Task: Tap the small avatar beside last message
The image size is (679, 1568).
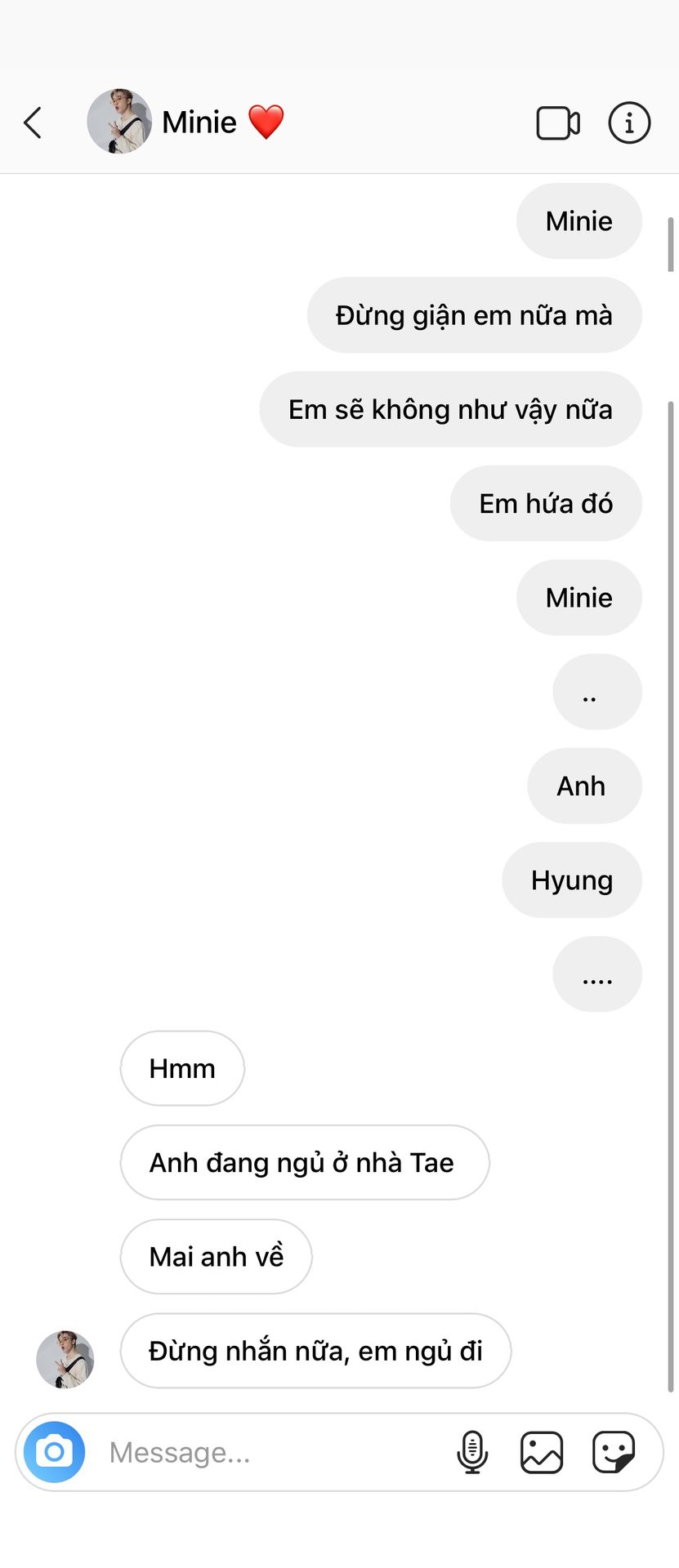Action: click(x=65, y=1360)
